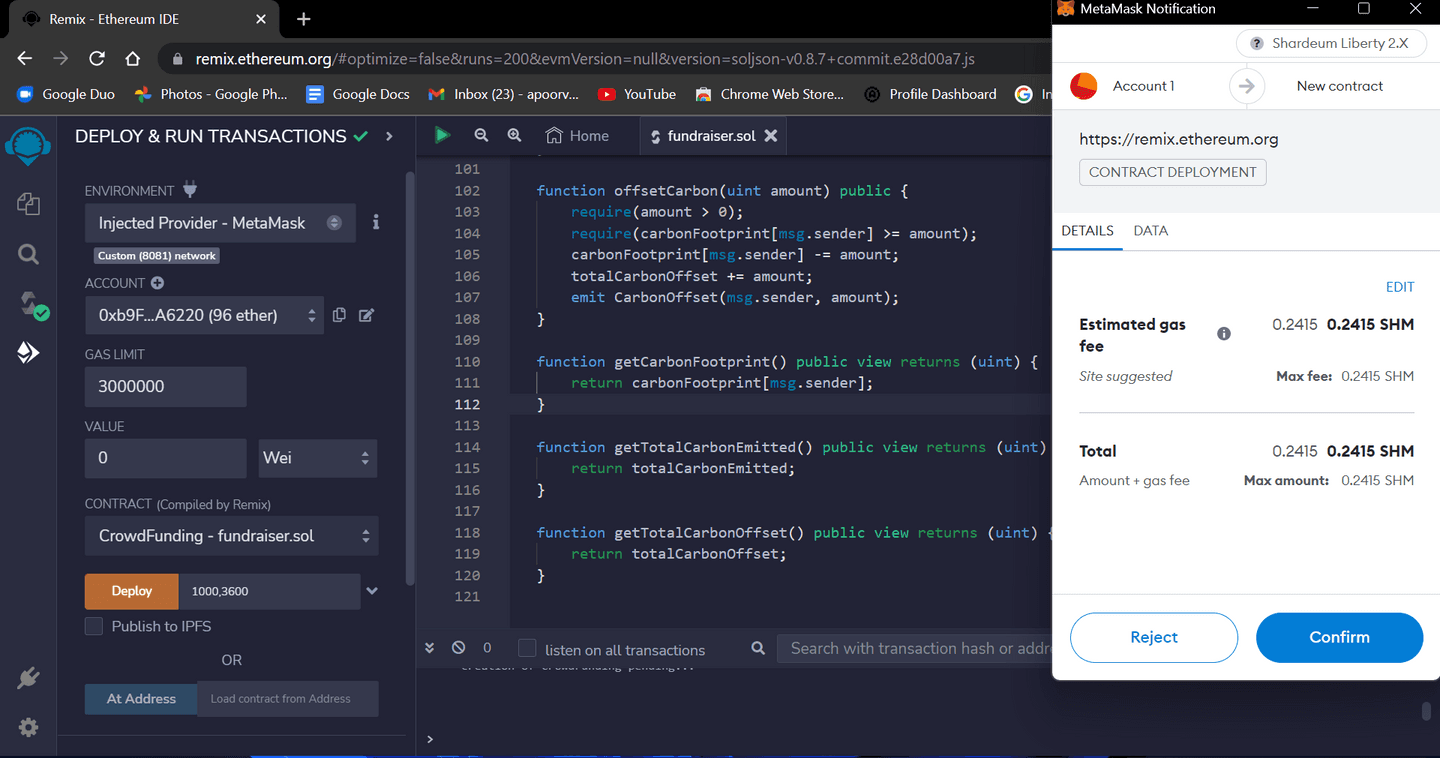Click the Custom (8081) network badge
The height and width of the screenshot is (758, 1440).
click(157, 256)
